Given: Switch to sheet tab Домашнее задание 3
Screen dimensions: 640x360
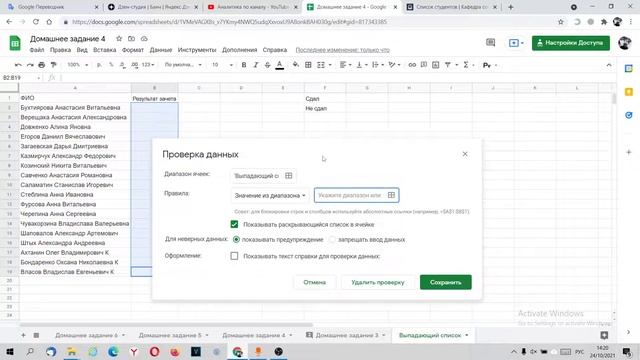Looking at the screenshot, I should pos(347,335).
